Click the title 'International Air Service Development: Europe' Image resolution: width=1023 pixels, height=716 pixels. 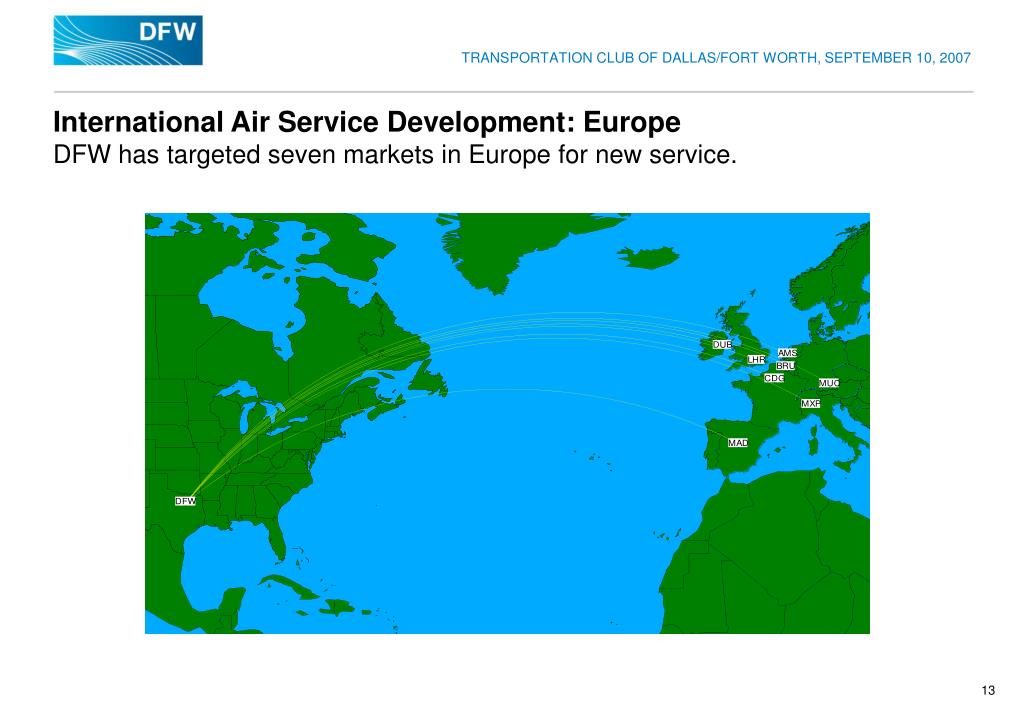click(x=367, y=122)
